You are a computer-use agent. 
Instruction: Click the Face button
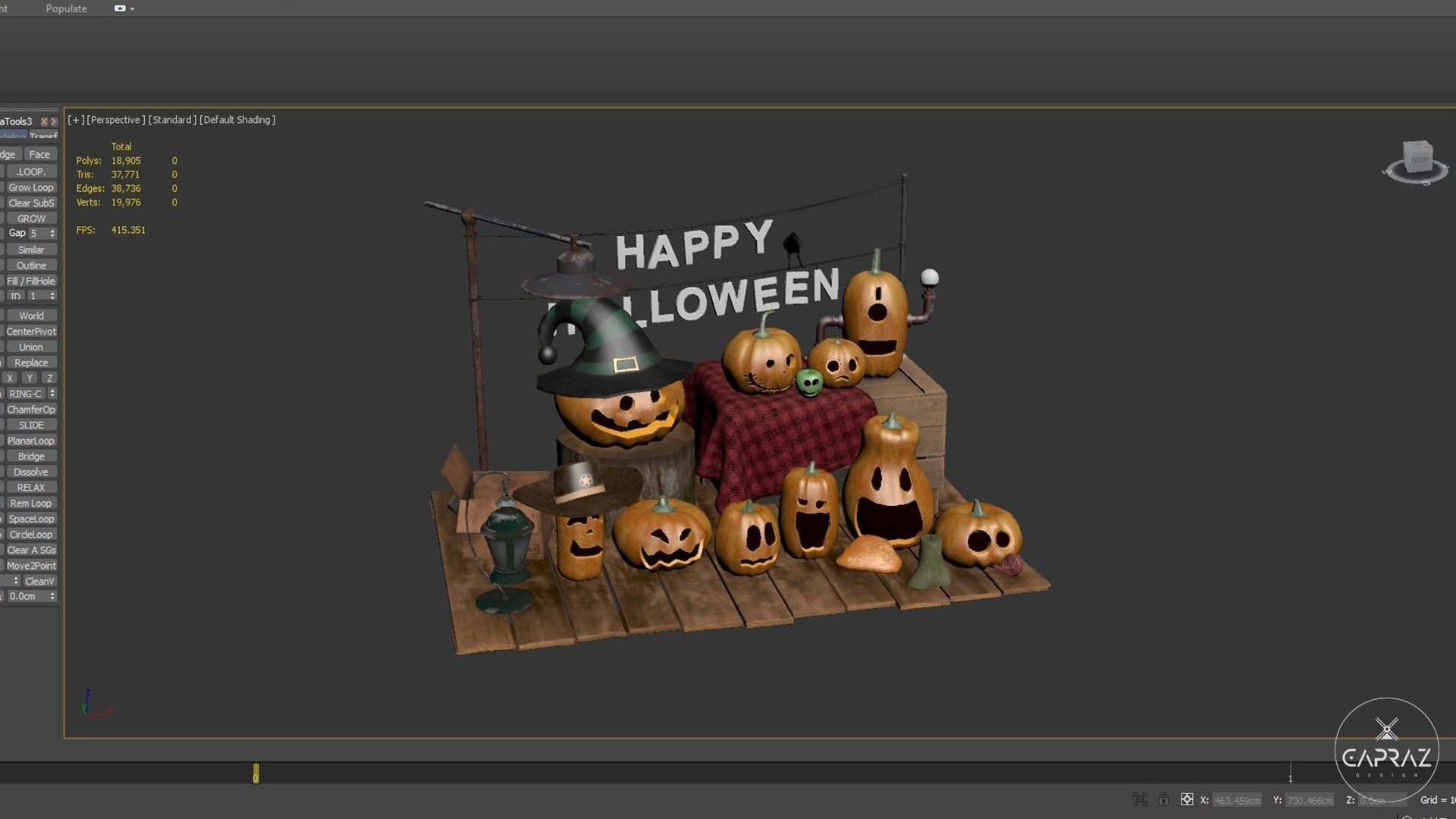tap(39, 154)
